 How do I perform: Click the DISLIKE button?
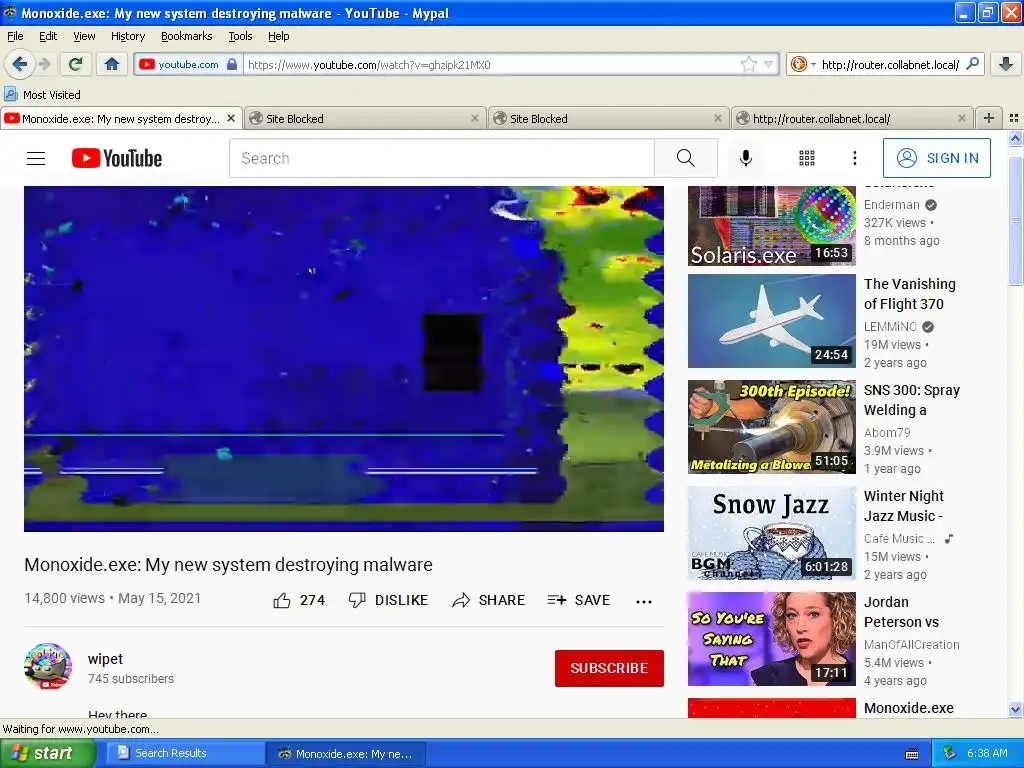(388, 600)
